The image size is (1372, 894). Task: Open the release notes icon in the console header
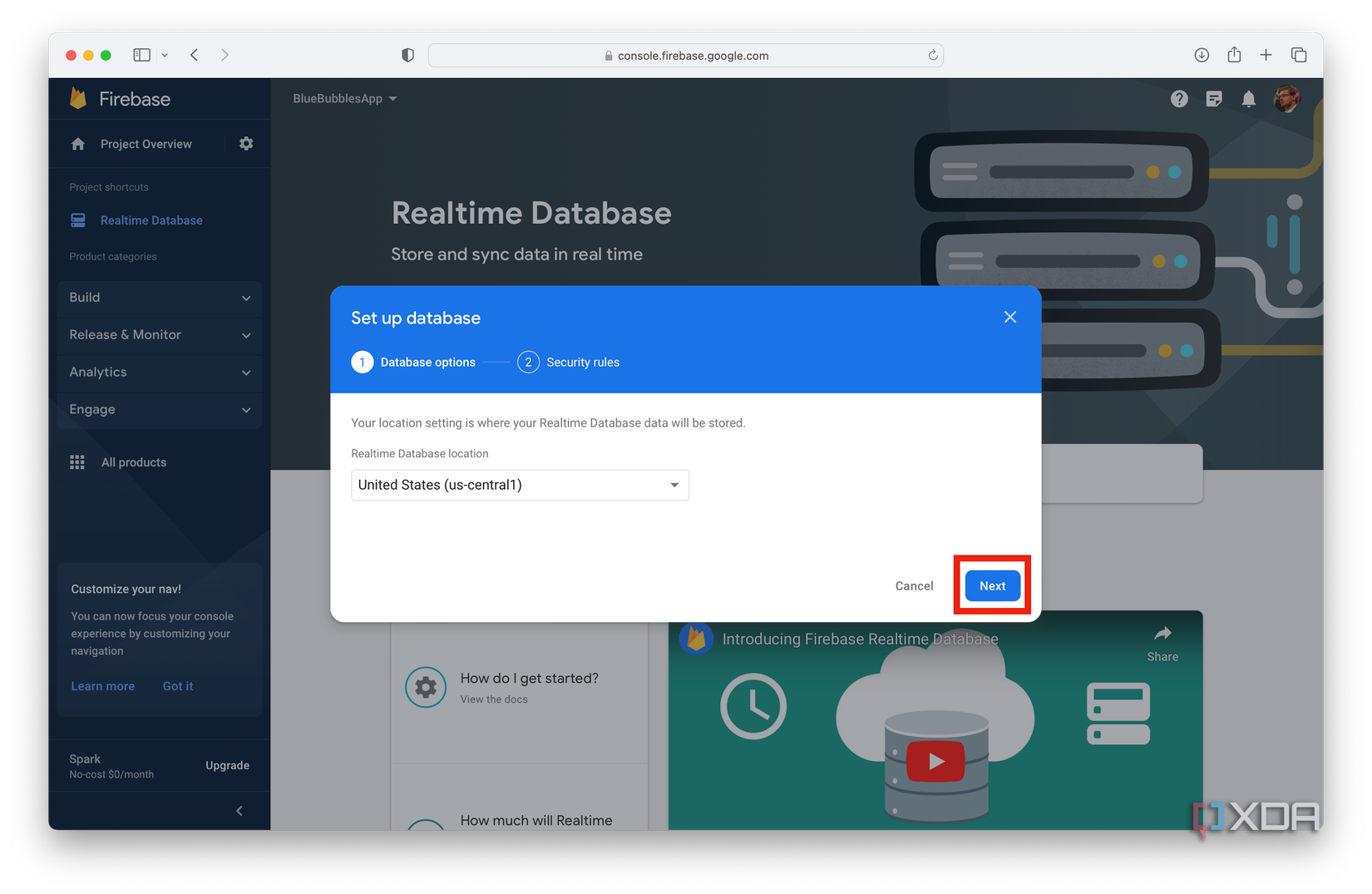(x=1214, y=99)
